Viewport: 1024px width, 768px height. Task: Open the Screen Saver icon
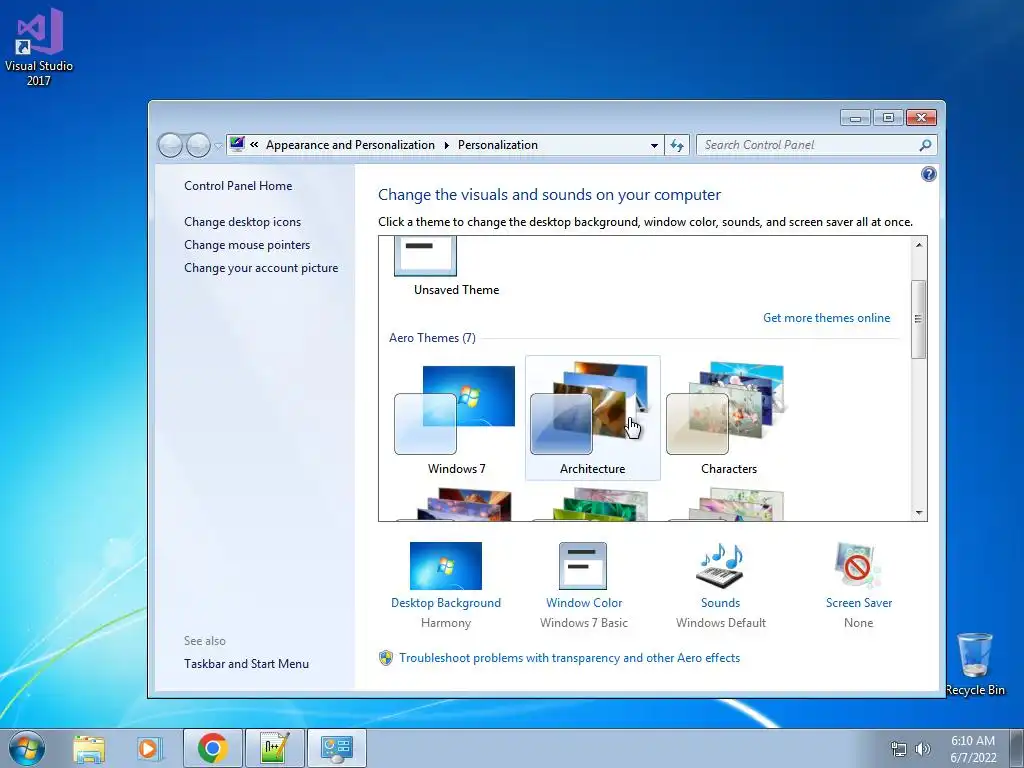(x=857, y=566)
